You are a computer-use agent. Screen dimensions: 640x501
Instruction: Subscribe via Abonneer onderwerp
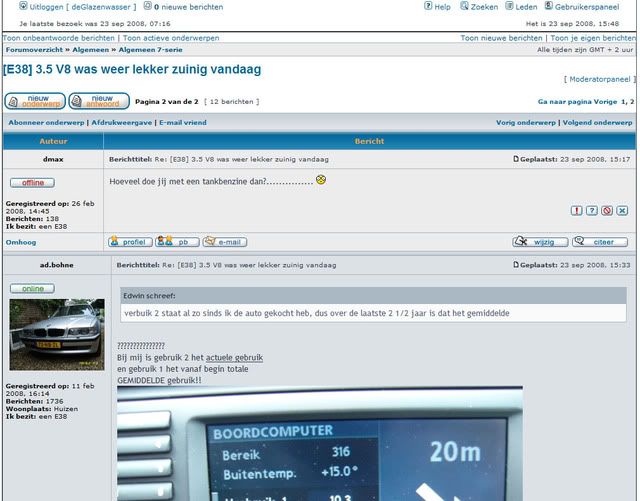click(46, 122)
